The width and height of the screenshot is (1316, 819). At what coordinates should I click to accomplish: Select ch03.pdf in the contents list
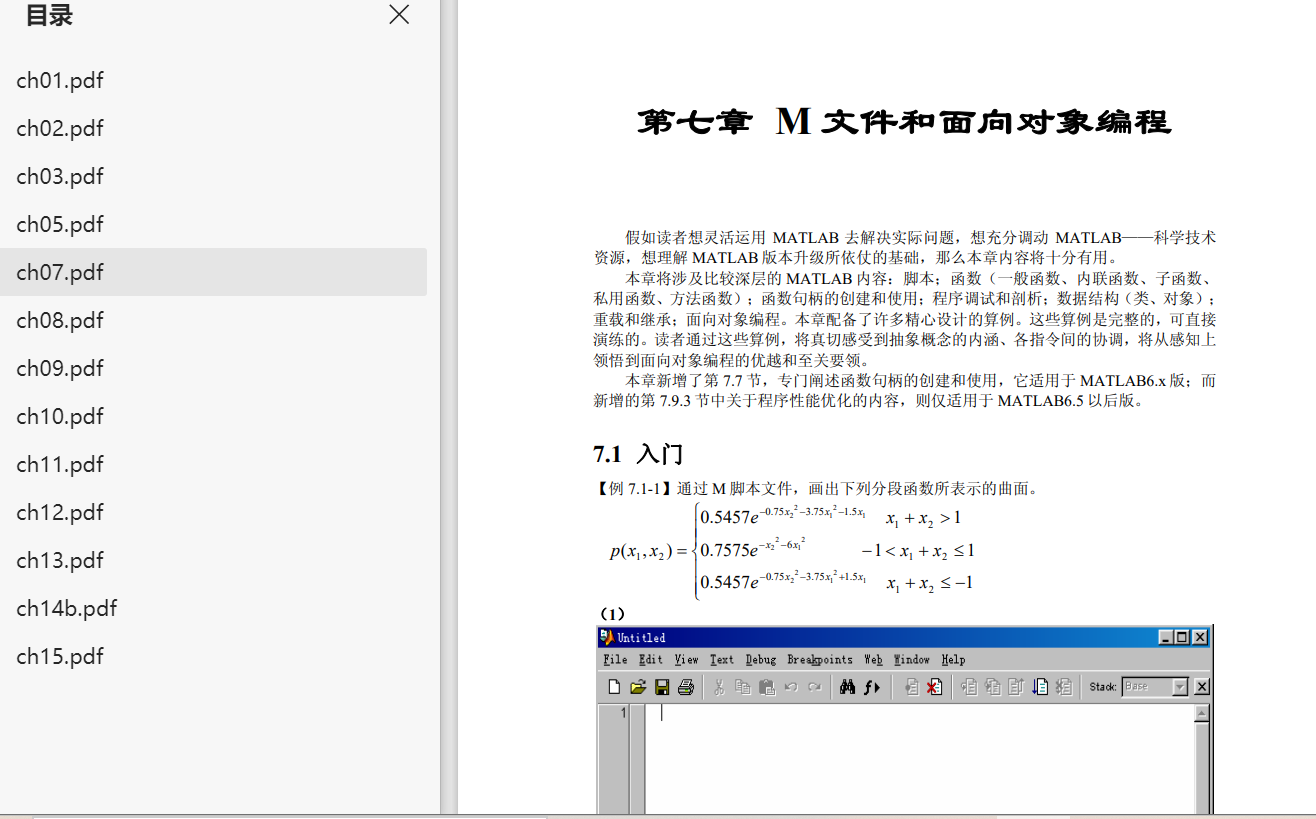point(213,176)
